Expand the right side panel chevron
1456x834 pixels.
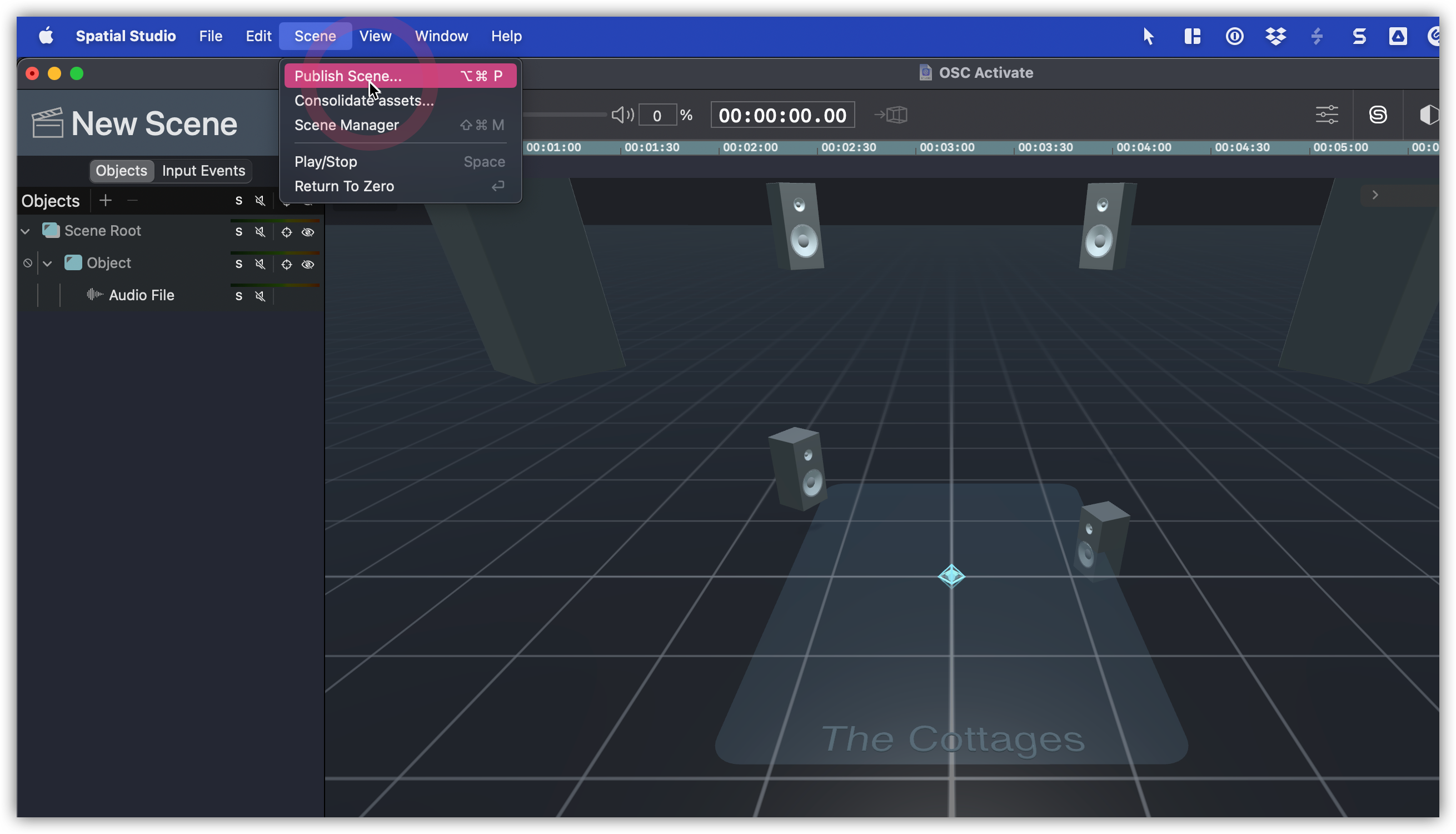[x=1374, y=195]
